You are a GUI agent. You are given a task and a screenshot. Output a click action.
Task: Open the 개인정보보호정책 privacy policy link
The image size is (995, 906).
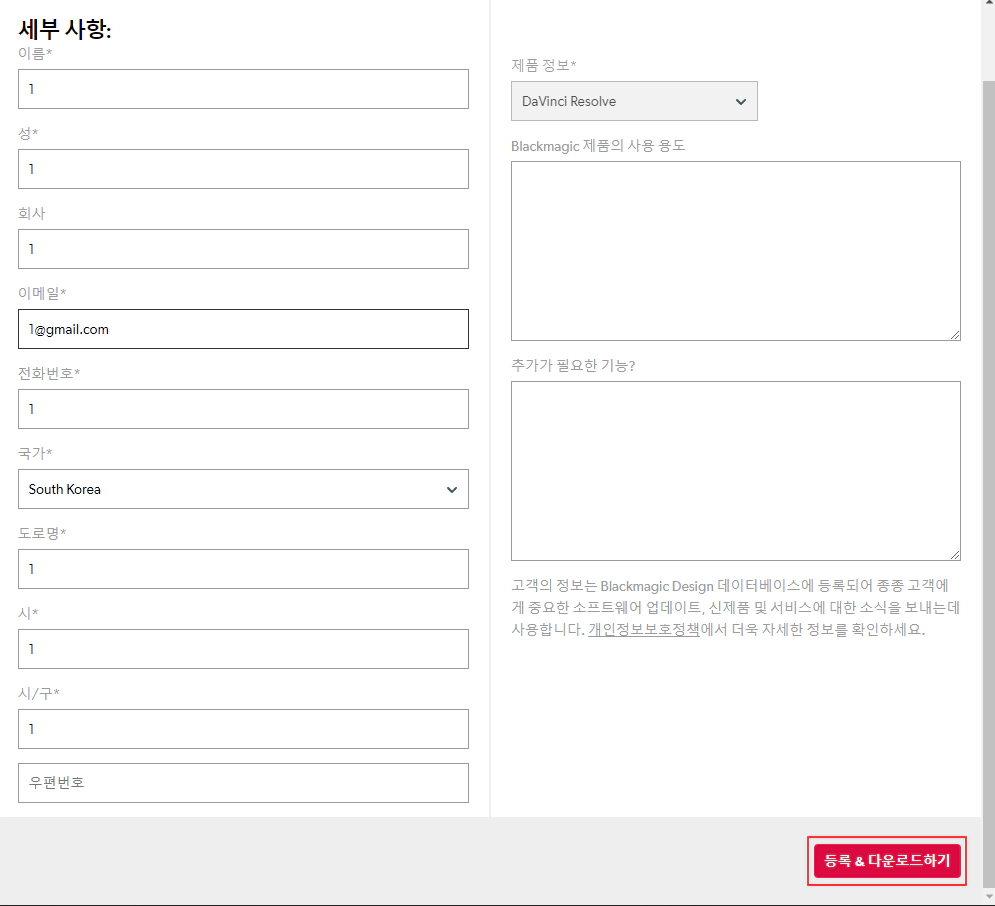643,629
